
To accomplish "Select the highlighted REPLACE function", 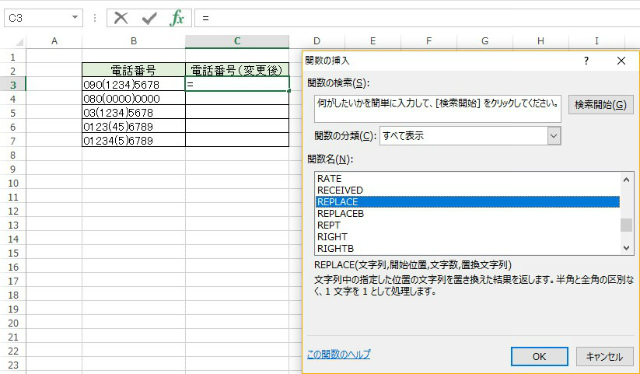I will pyautogui.click(x=468, y=202).
